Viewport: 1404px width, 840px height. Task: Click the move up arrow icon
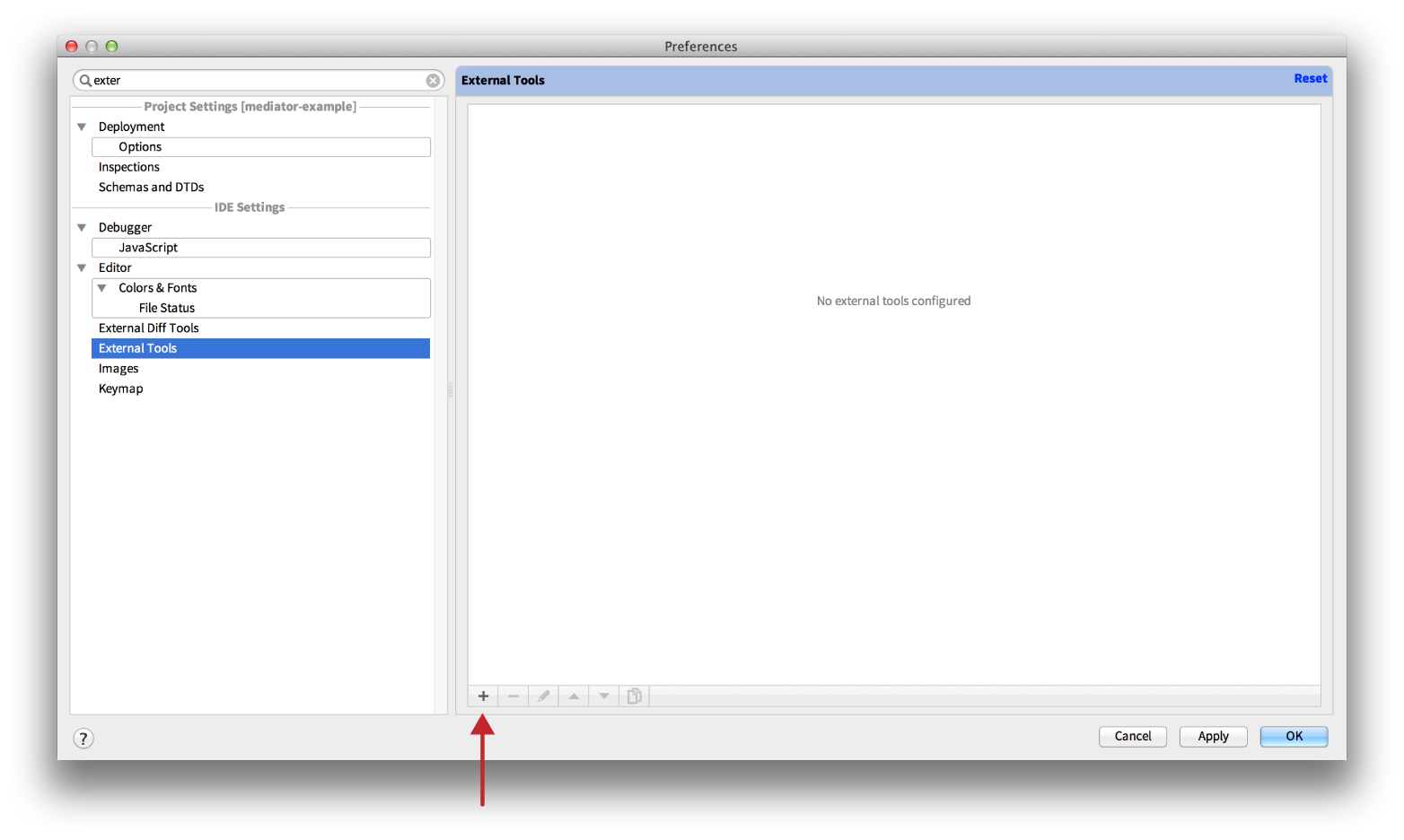(574, 696)
